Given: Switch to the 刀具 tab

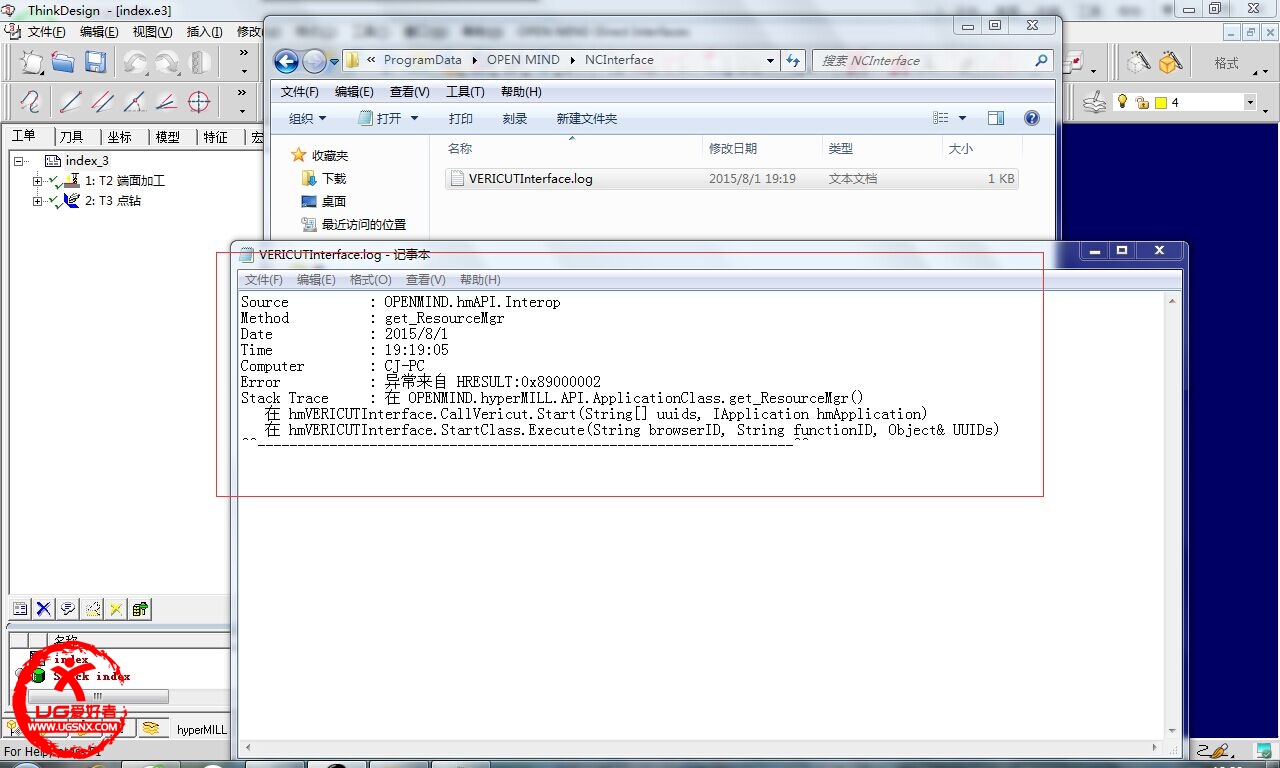Looking at the screenshot, I should click(x=71, y=137).
